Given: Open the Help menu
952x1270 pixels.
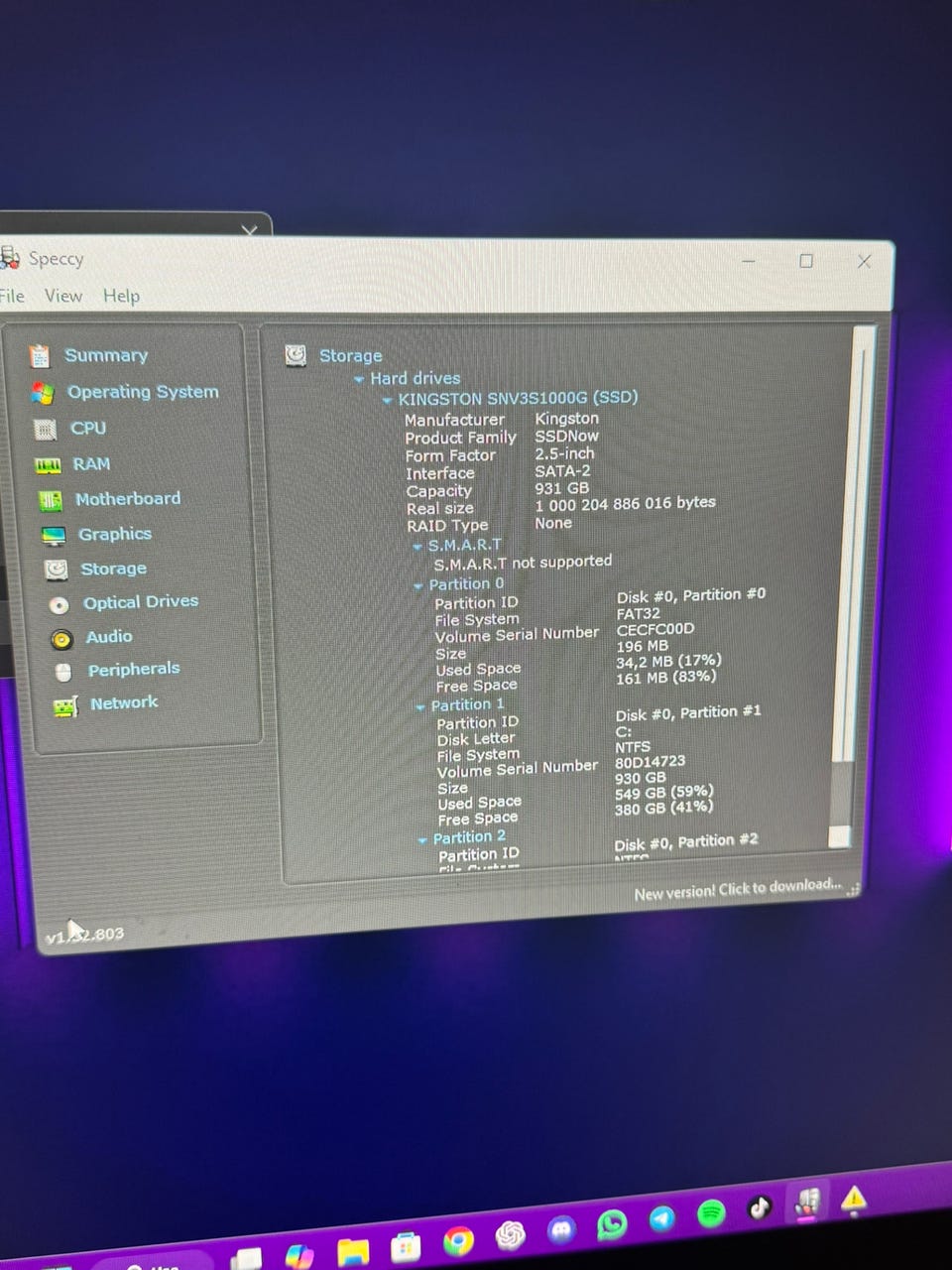Looking at the screenshot, I should pos(121,296).
